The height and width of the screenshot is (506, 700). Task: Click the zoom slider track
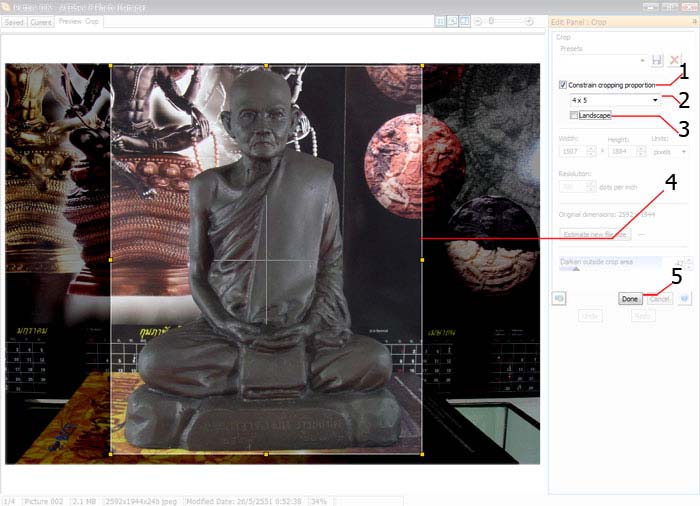pos(504,21)
